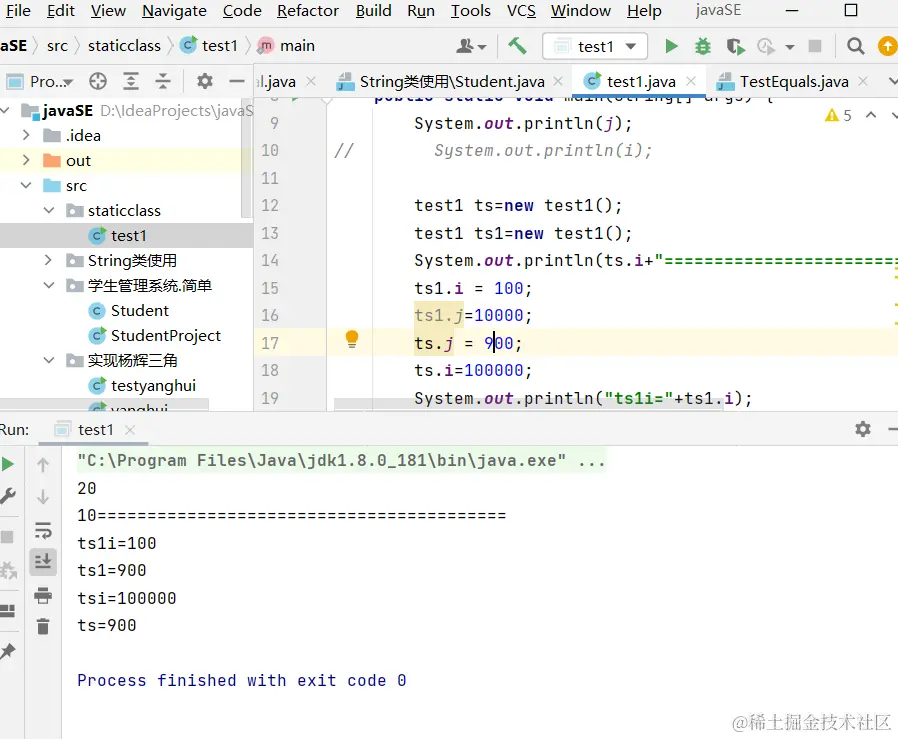The image size is (898, 739).
Task: Open the VCS menu
Action: 521,11
